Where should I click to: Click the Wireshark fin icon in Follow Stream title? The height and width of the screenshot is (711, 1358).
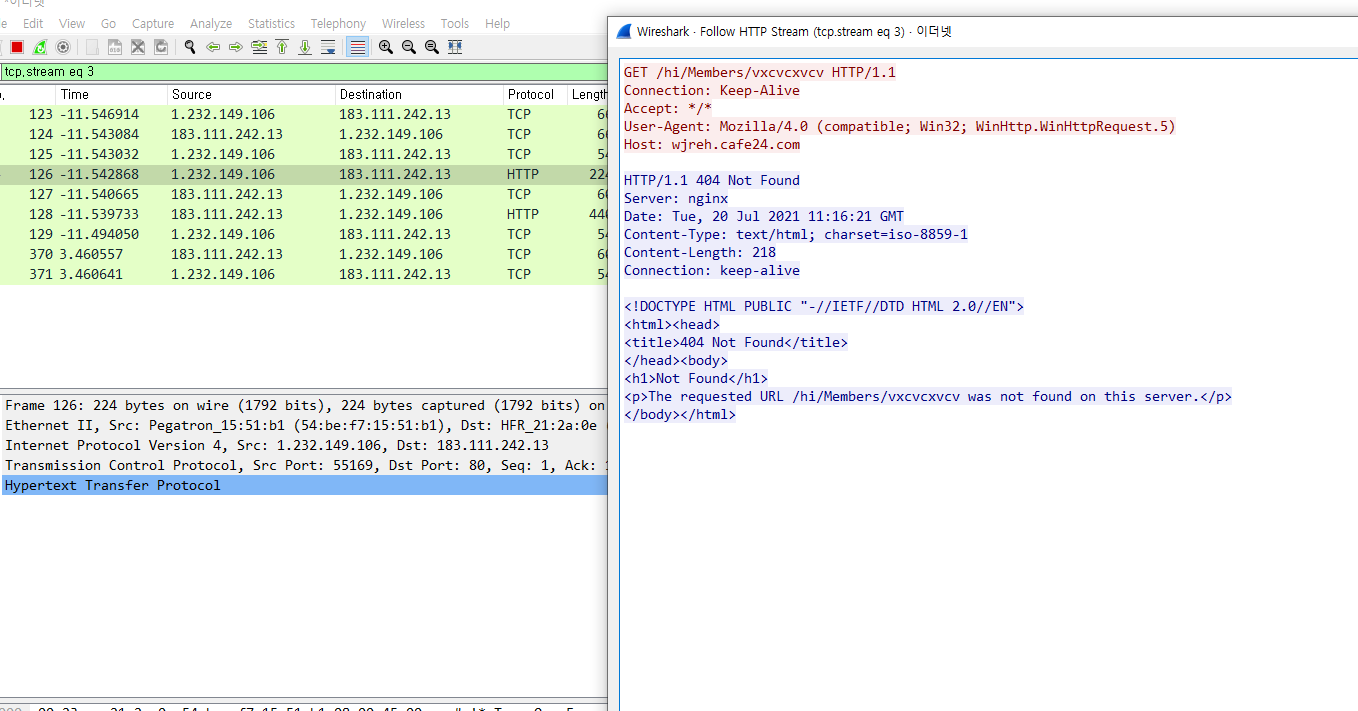623,31
